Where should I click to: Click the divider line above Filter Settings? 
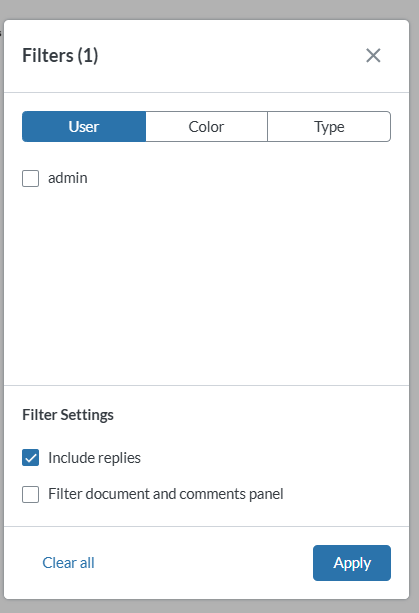pos(206,385)
